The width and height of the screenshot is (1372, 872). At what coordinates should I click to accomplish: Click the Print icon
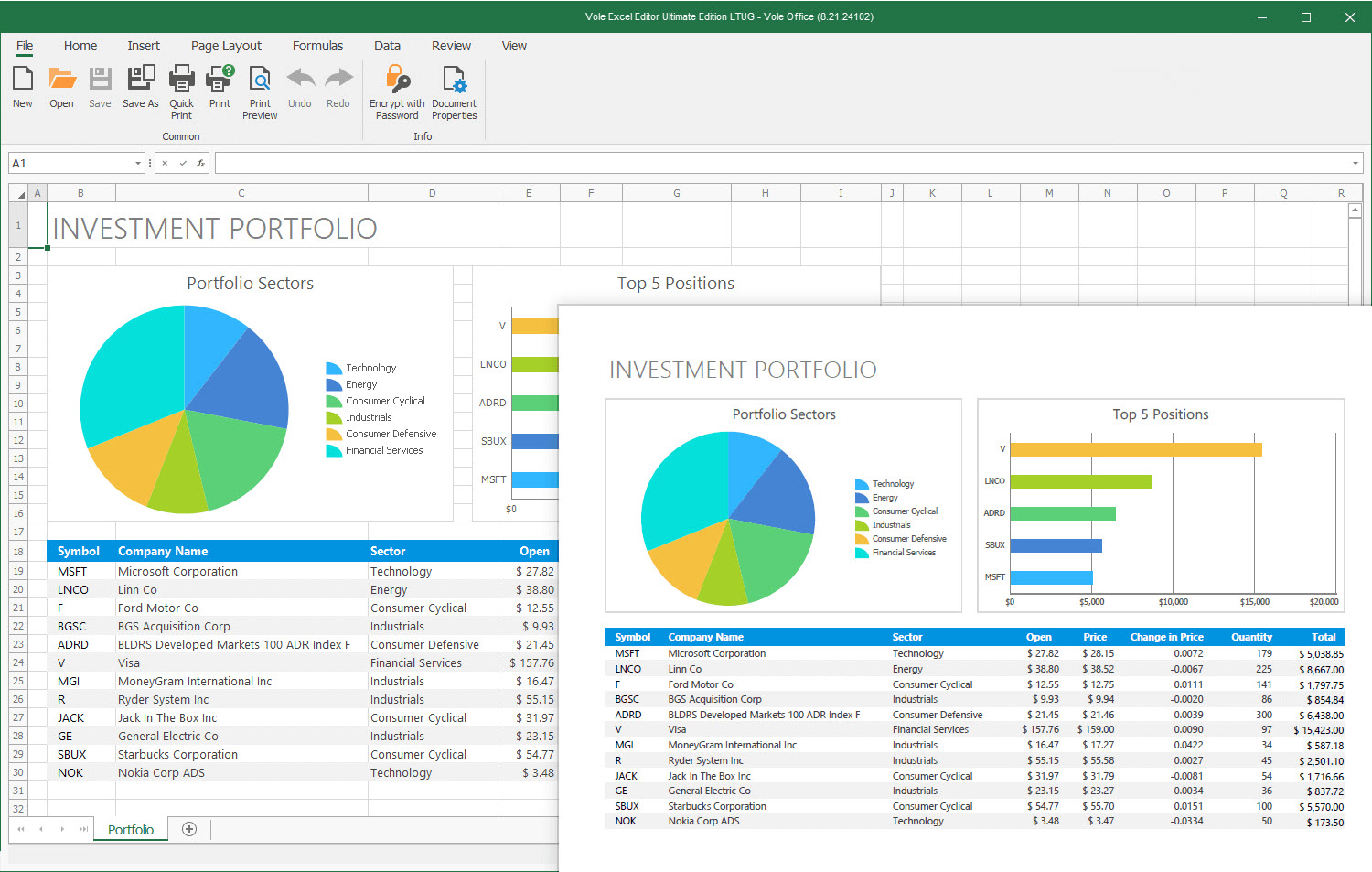220,80
